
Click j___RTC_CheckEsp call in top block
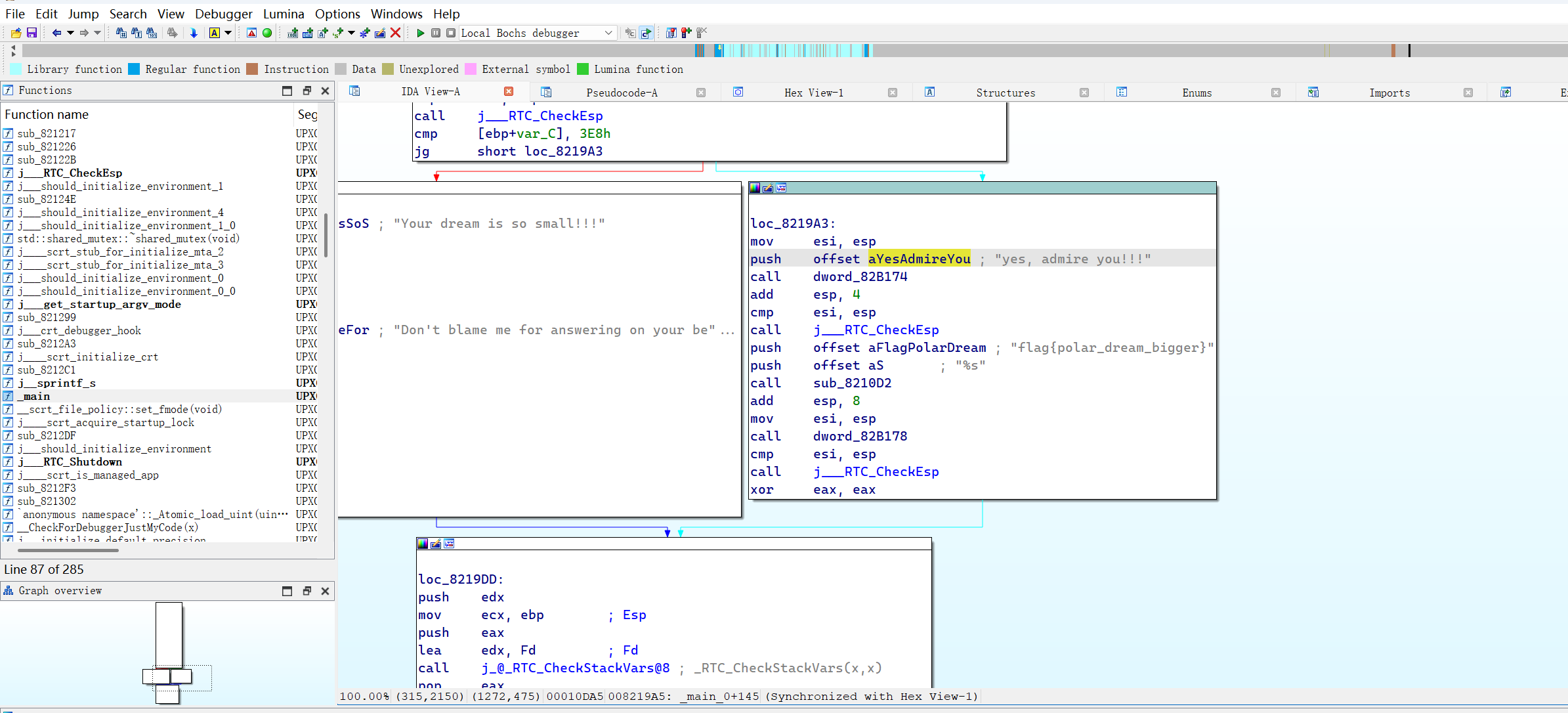coord(540,116)
